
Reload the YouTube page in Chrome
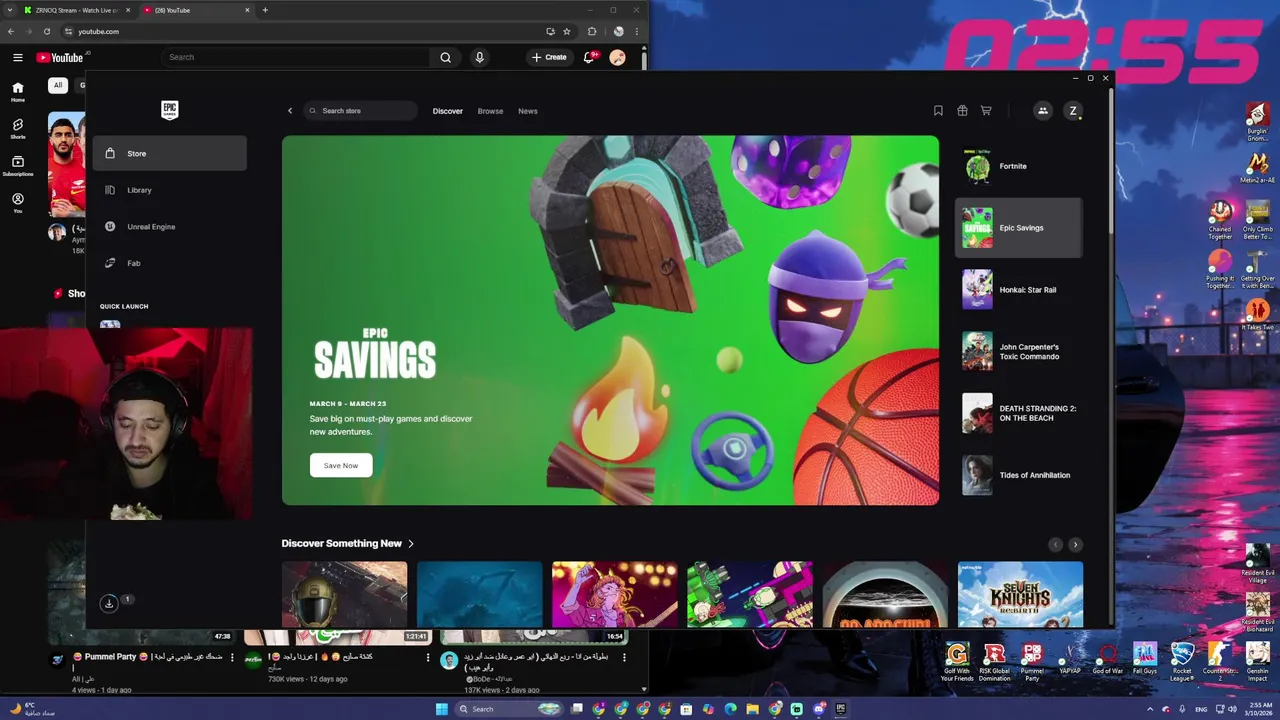click(46, 31)
